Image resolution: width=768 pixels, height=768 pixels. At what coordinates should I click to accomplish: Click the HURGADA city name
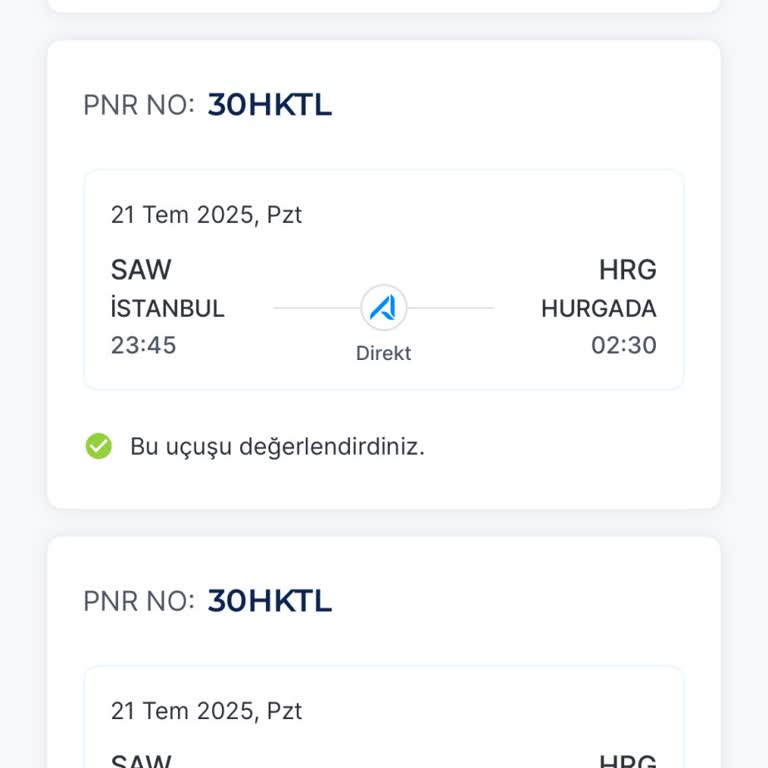598,308
